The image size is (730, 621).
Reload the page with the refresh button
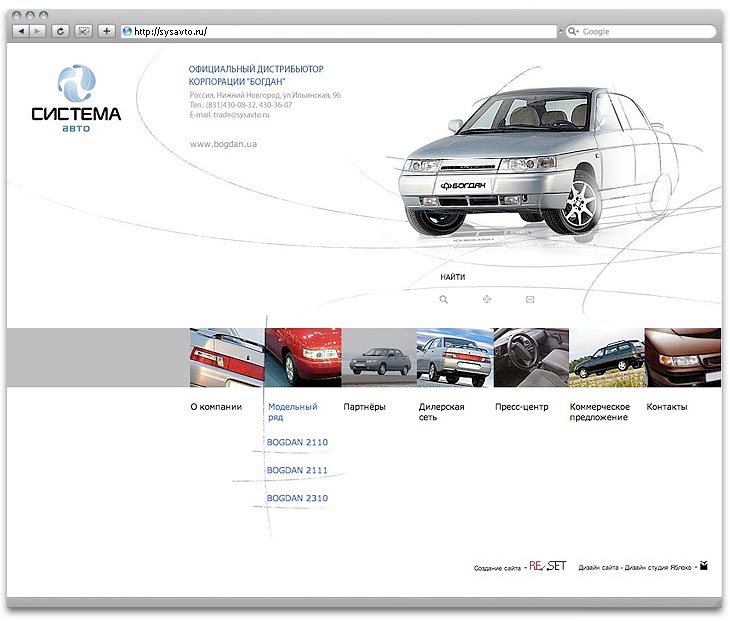tap(60, 31)
